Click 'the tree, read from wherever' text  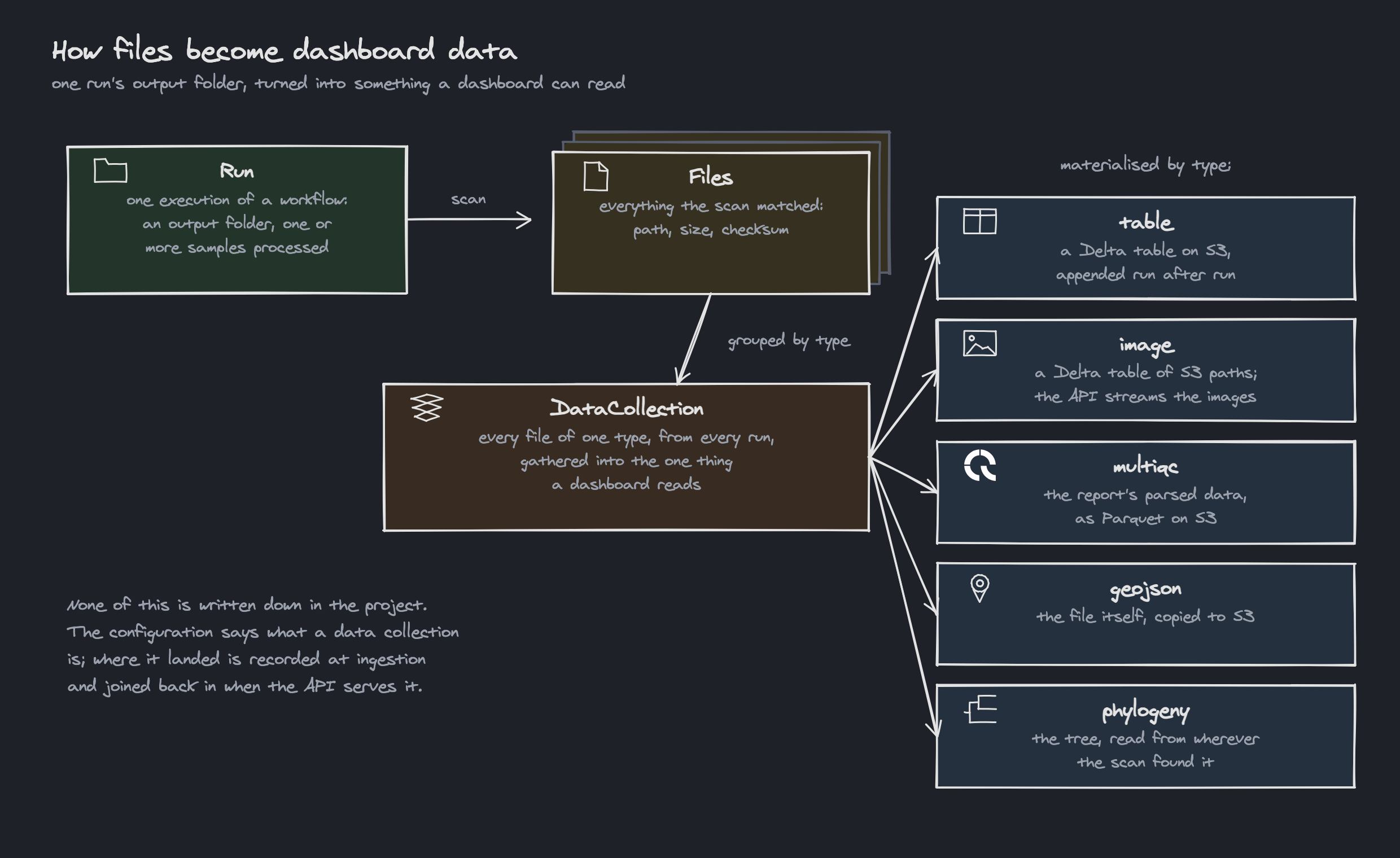(x=1145, y=739)
